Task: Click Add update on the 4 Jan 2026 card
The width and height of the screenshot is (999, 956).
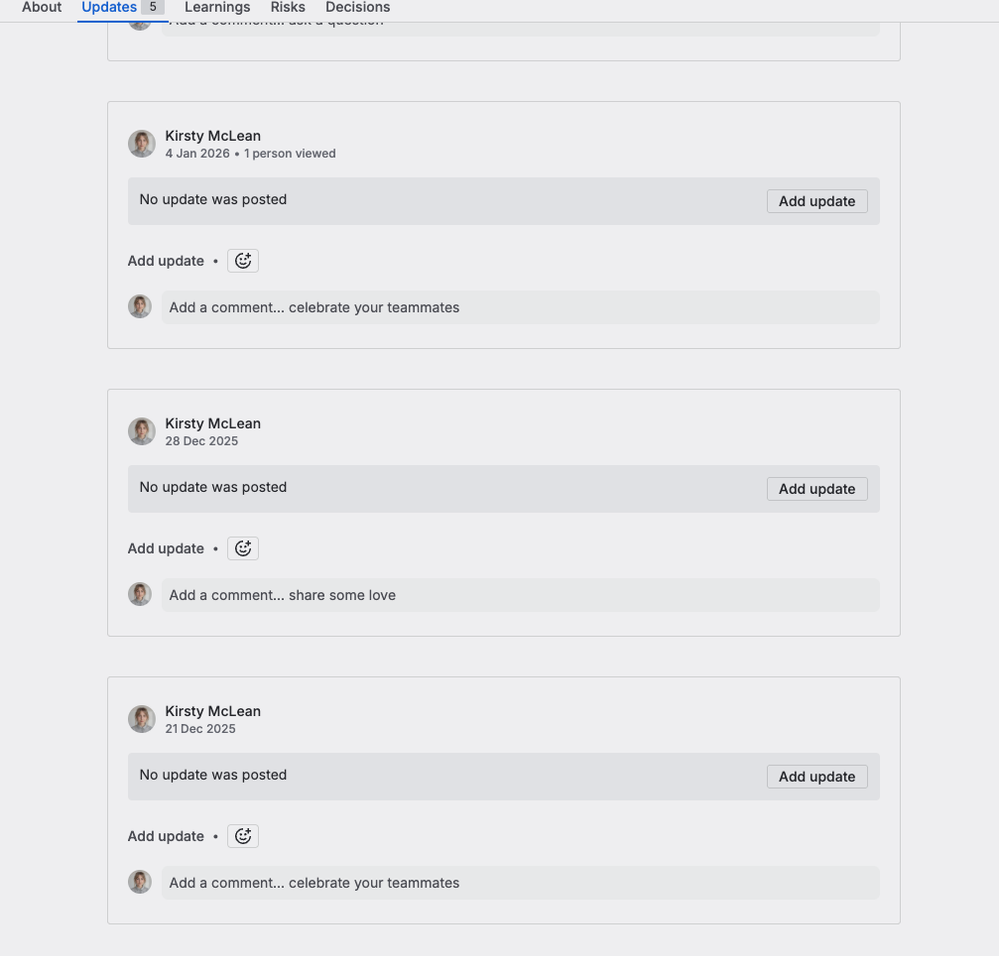Action: tap(816, 201)
